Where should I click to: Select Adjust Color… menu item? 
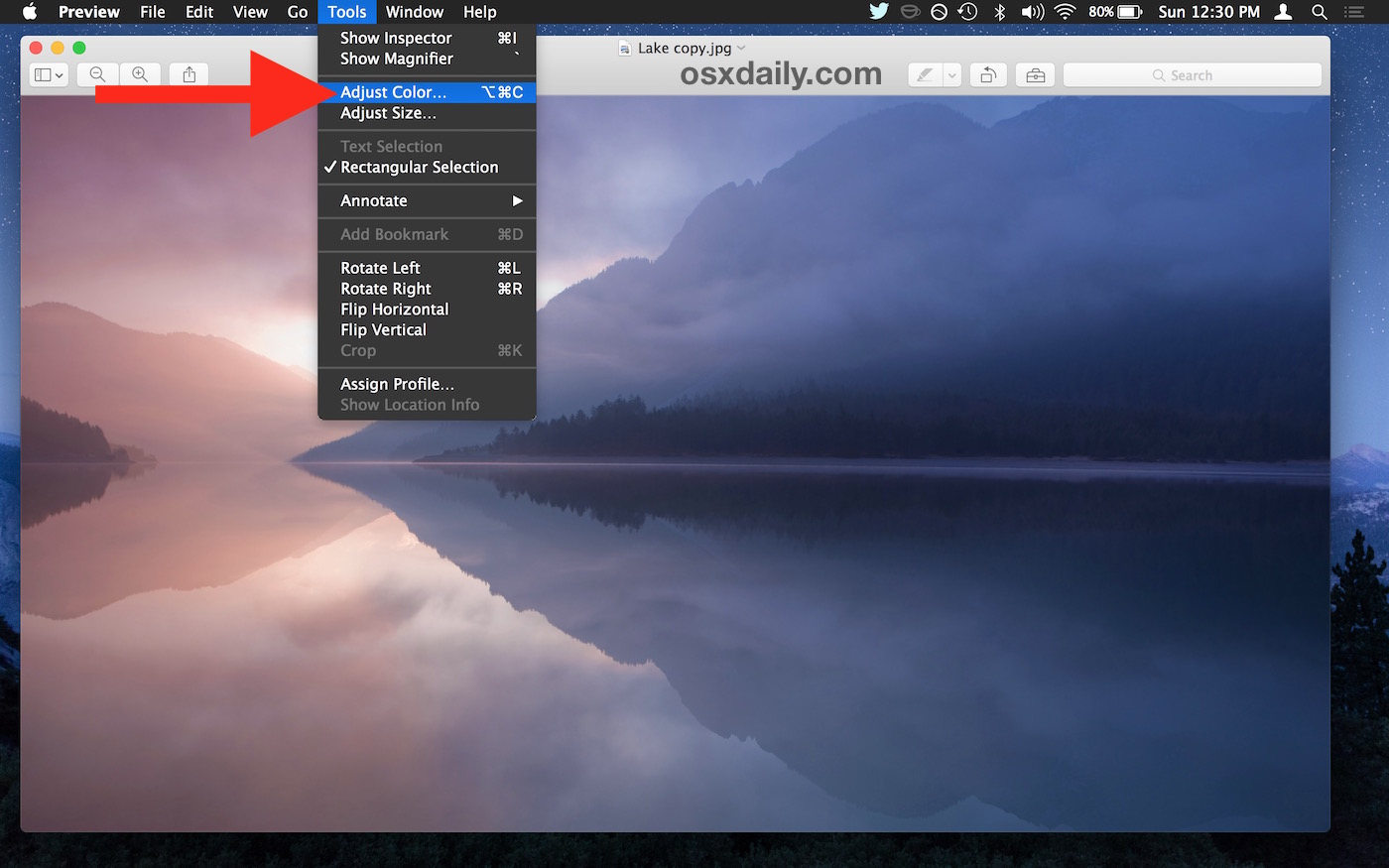427,92
